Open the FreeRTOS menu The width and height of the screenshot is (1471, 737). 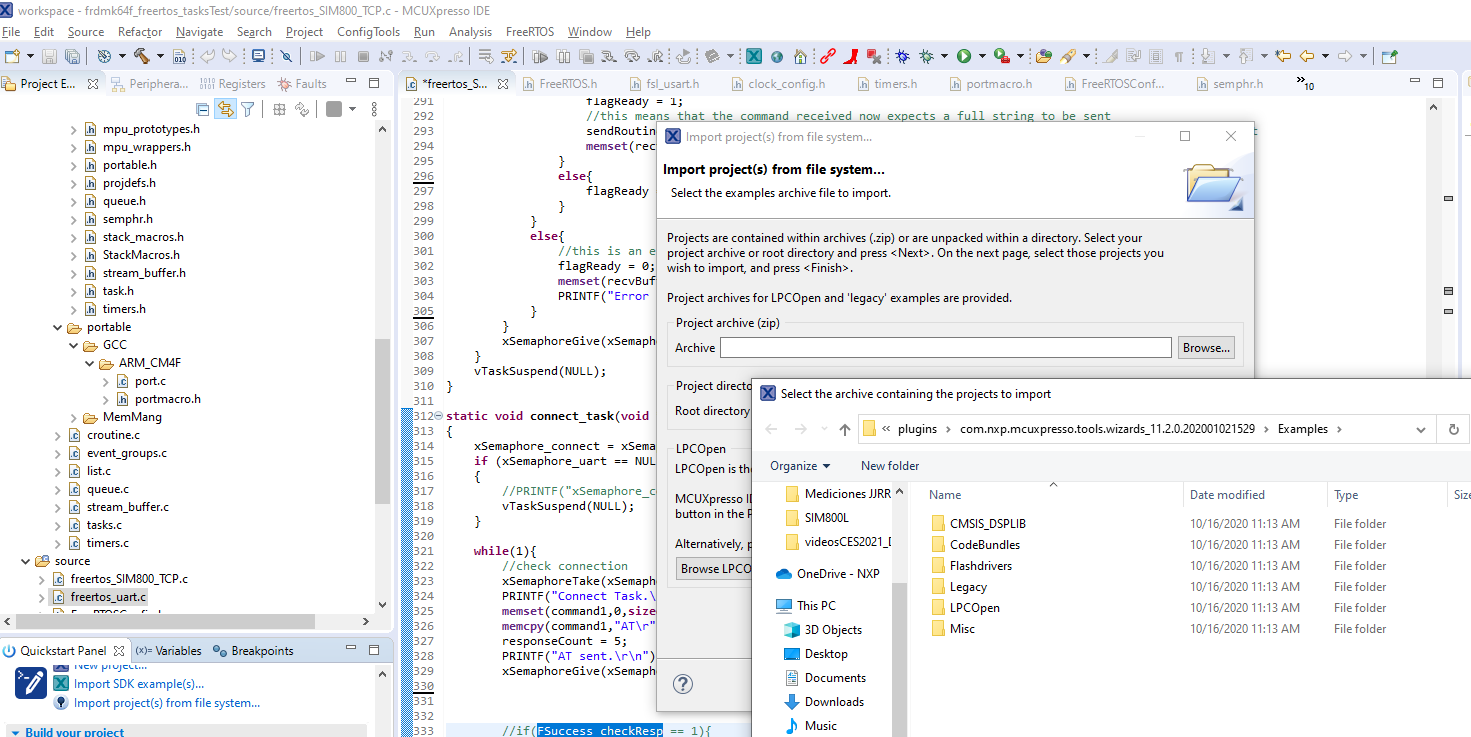tap(529, 31)
